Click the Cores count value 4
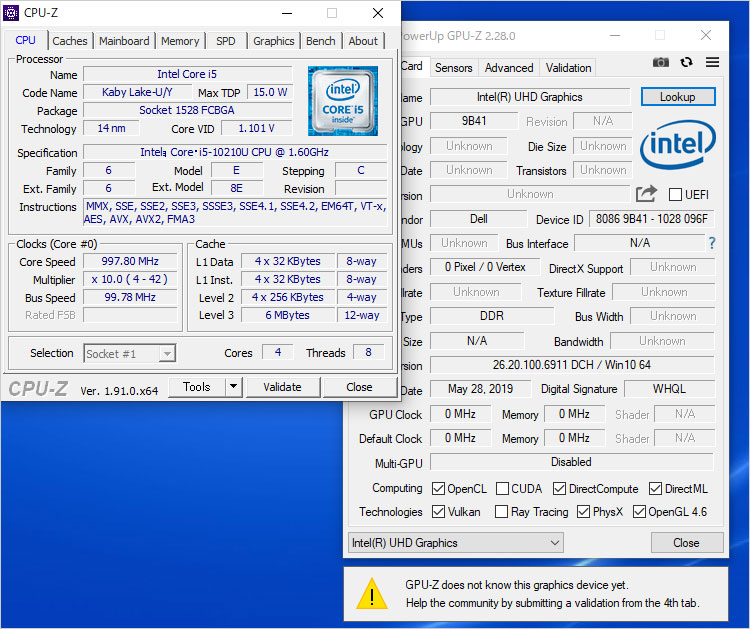 point(278,353)
